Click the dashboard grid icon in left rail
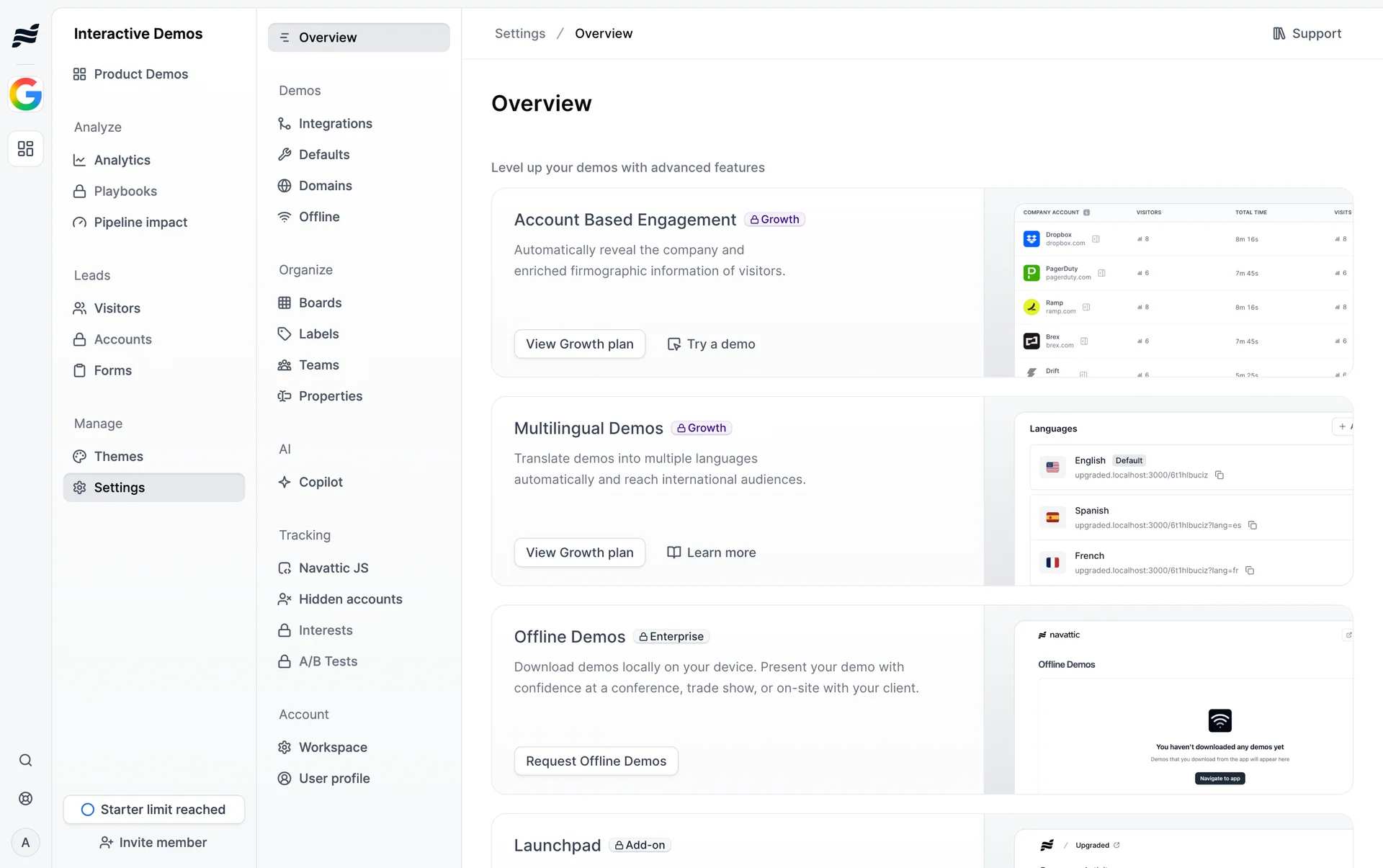1383x868 pixels. pyautogui.click(x=26, y=148)
